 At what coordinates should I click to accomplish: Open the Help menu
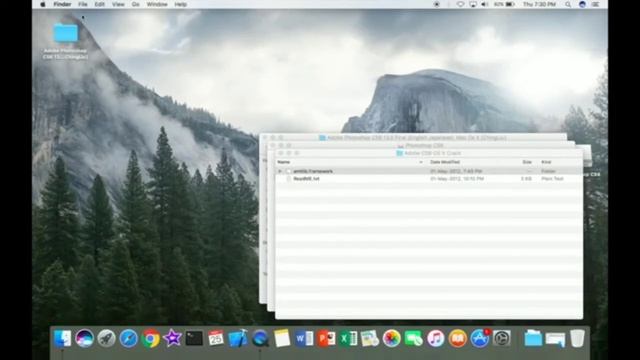tap(180, 4)
